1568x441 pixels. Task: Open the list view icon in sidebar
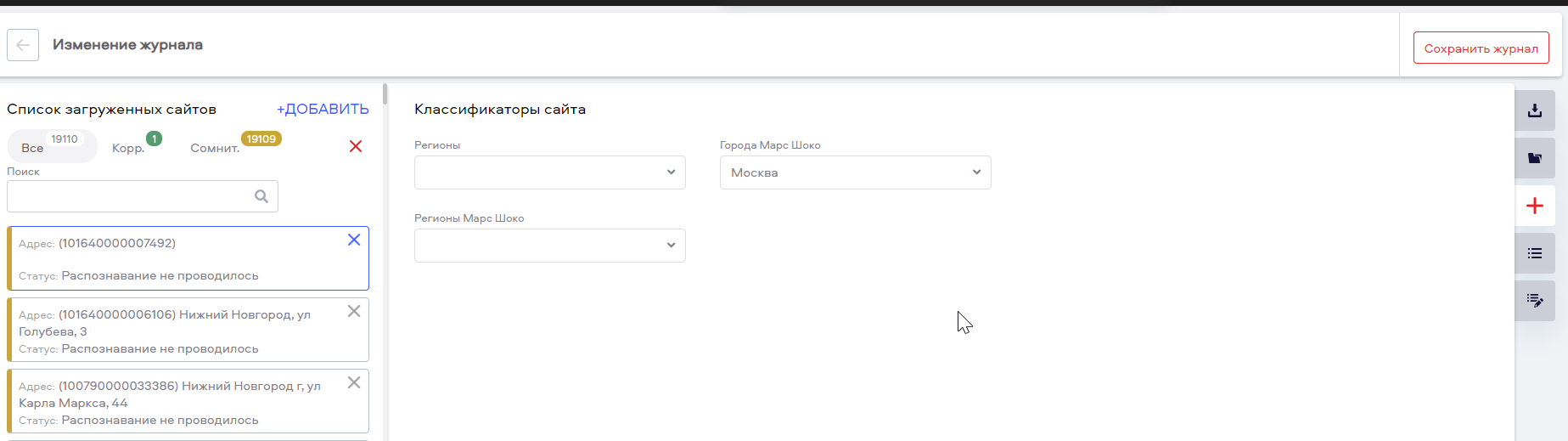tap(1535, 253)
